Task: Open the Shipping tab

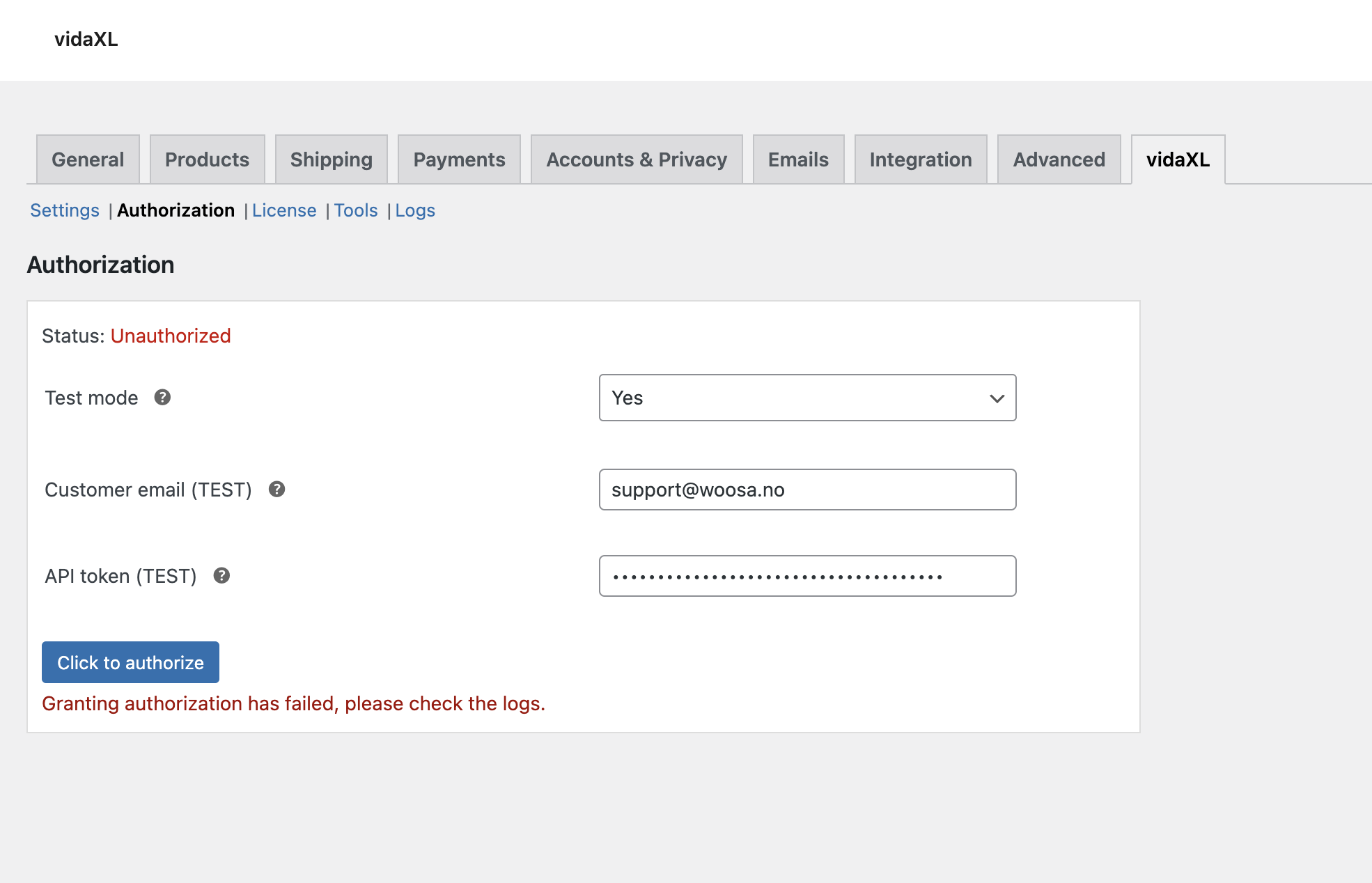Action: point(331,159)
